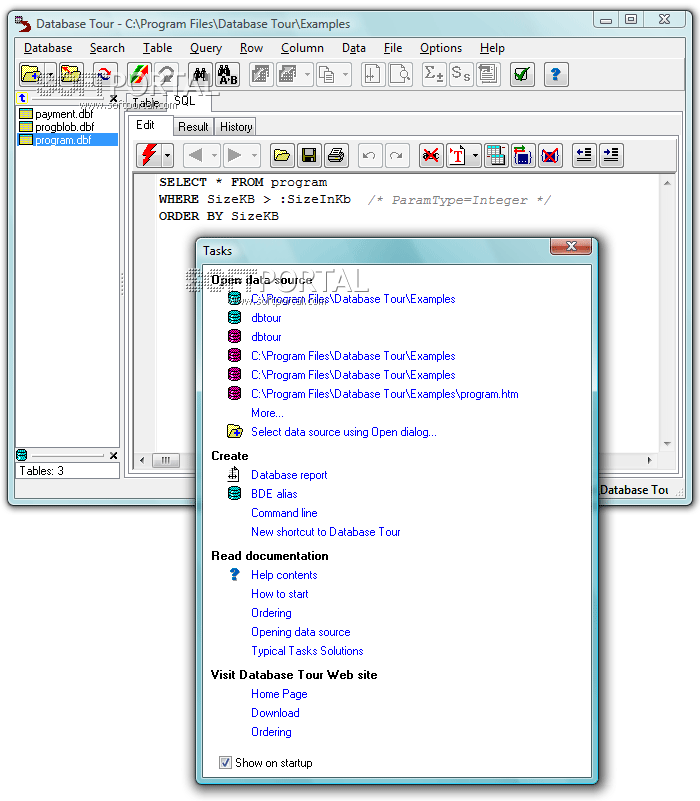Image resolution: width=700 pixels, height=801 pixels.
Task: Click the SQL editor scroll down arrow
Action: (667, 444)
